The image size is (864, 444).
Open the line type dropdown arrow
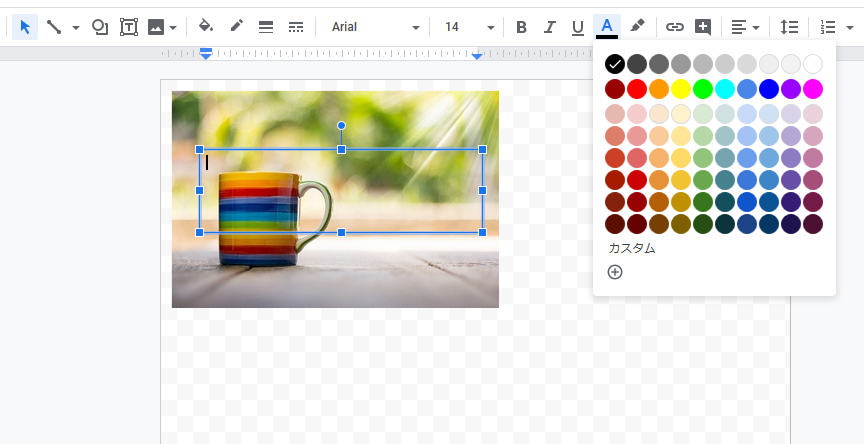[x=76, y=28]
